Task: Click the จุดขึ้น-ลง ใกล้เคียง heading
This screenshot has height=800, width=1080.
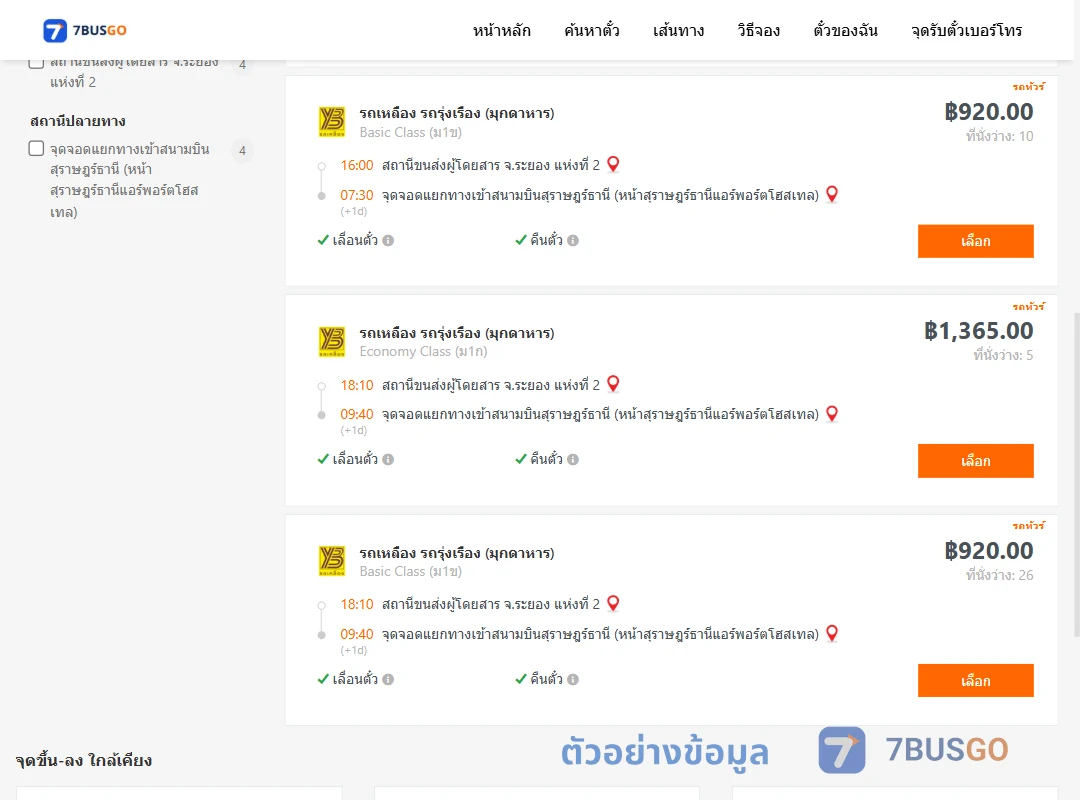Action: click(x=83, y=760)
